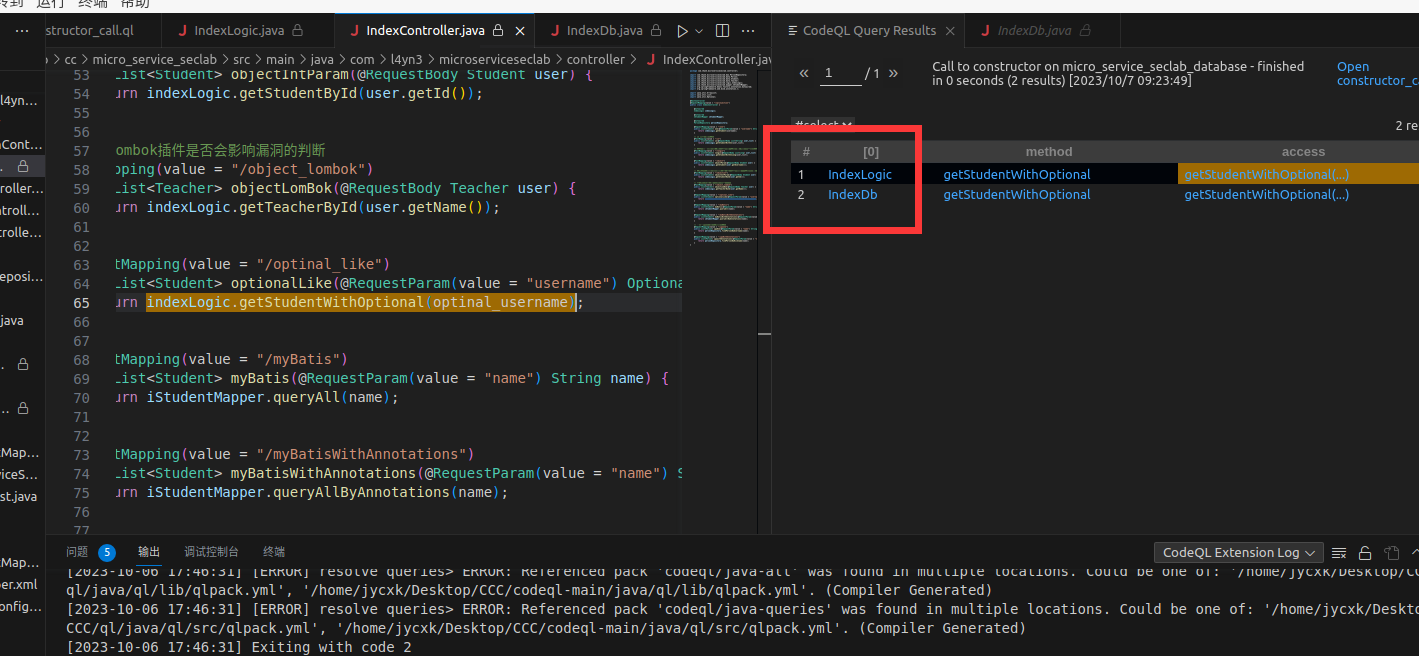Viewport: 1419px width, 656px height.
Task: Close the CodeQL Query Results tab
Action: click(950, 31)
